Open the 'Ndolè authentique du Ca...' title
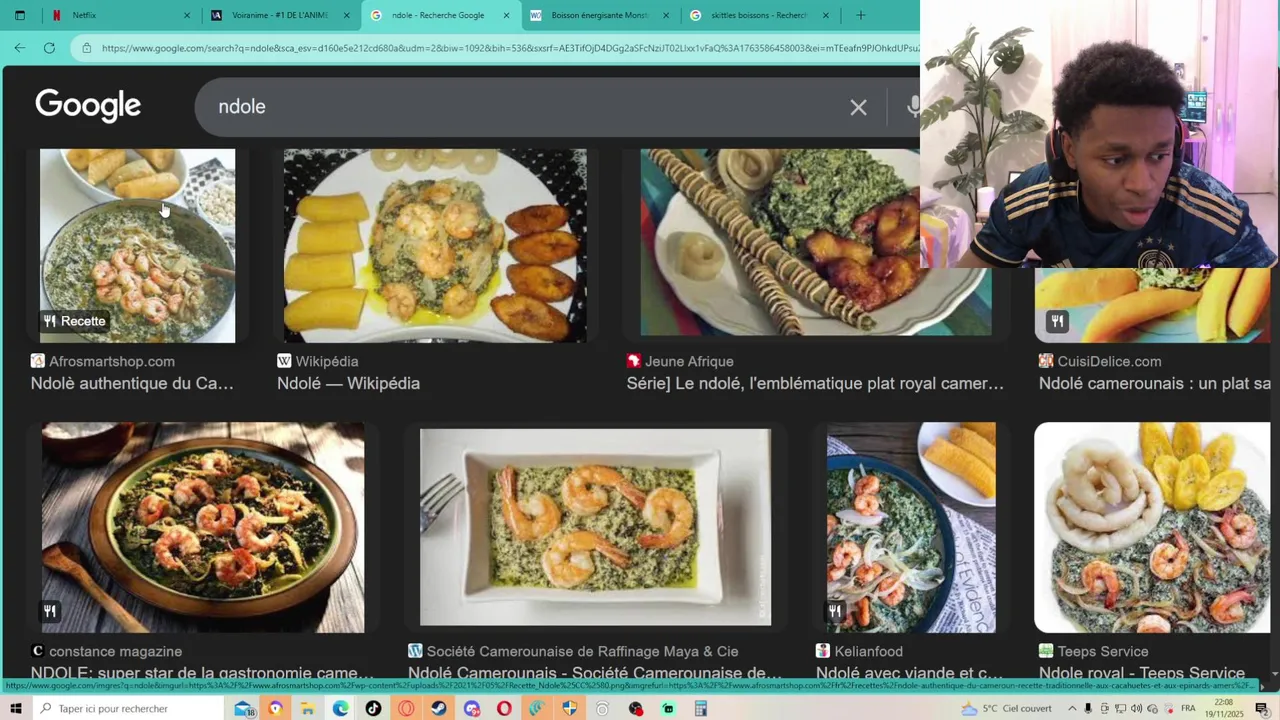Image resolution: width=1280 pixels, height=720 pixels. pyautogui.click(x=132, y=383)
